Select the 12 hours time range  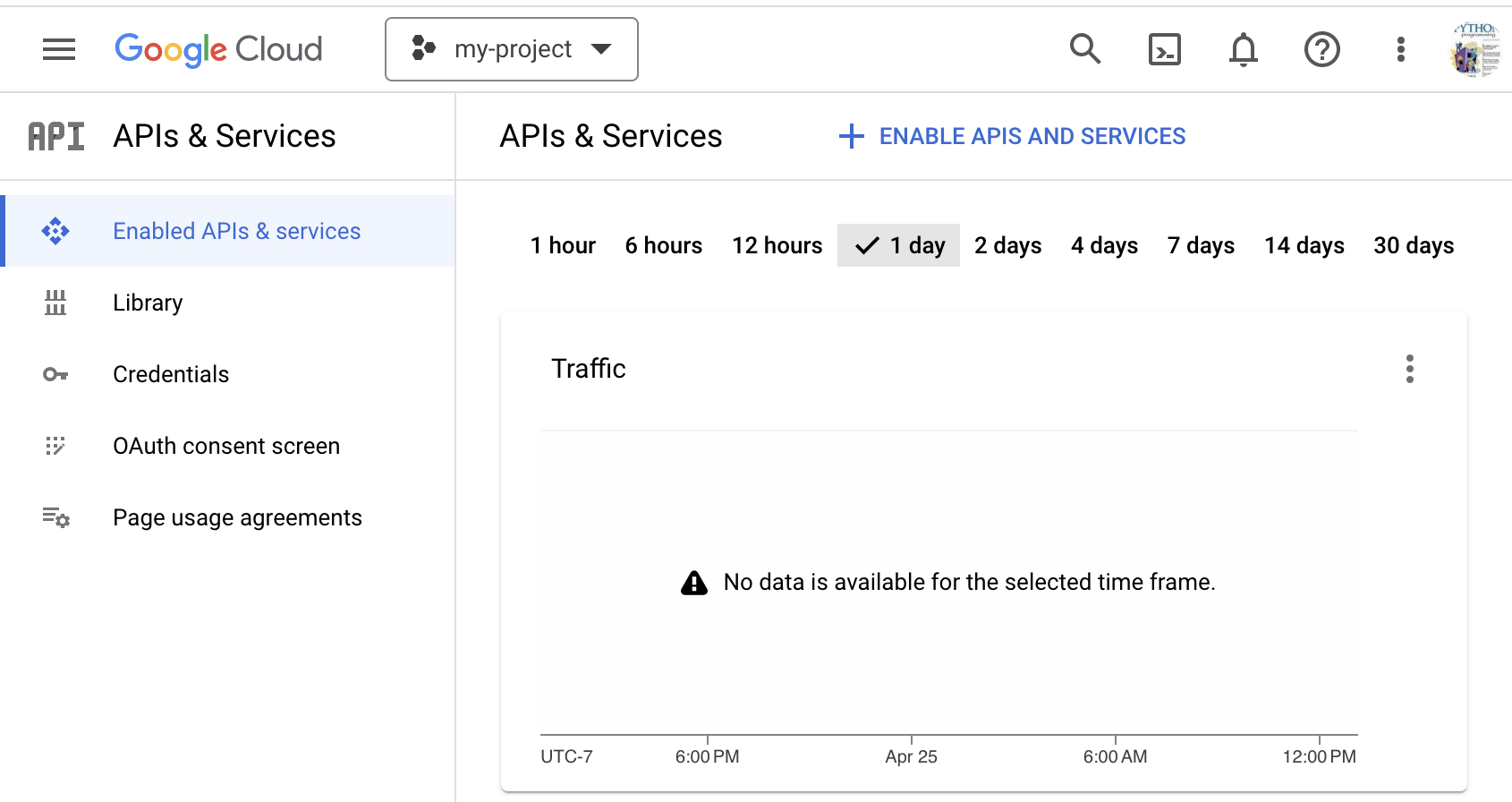click(777, 245)
